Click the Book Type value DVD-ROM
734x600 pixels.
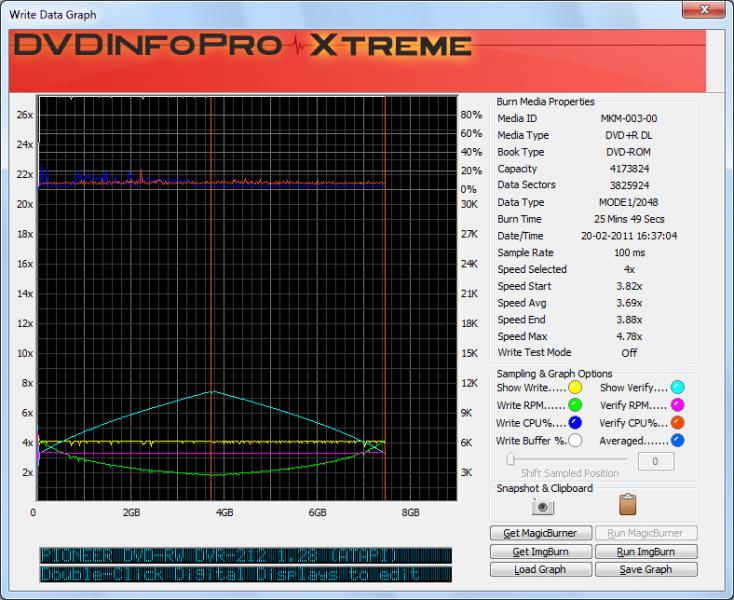tap(628, 152)
